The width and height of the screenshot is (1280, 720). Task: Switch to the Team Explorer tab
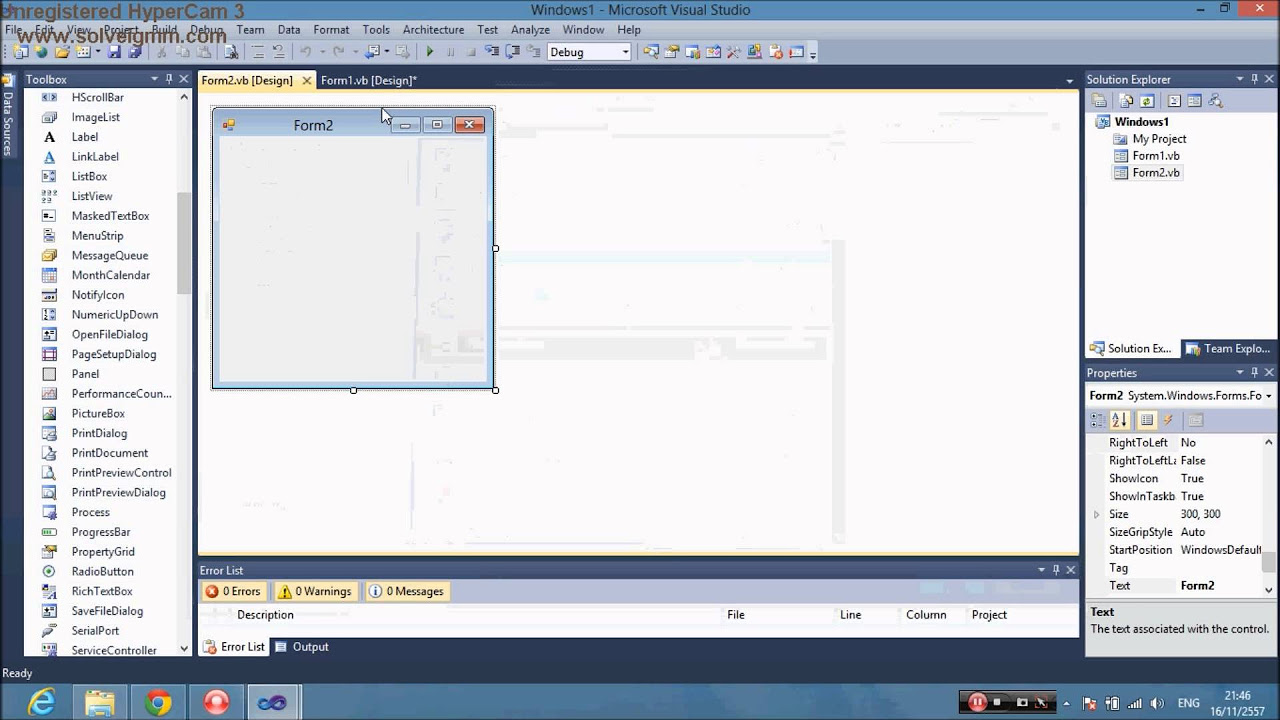tap(1228, 349)
